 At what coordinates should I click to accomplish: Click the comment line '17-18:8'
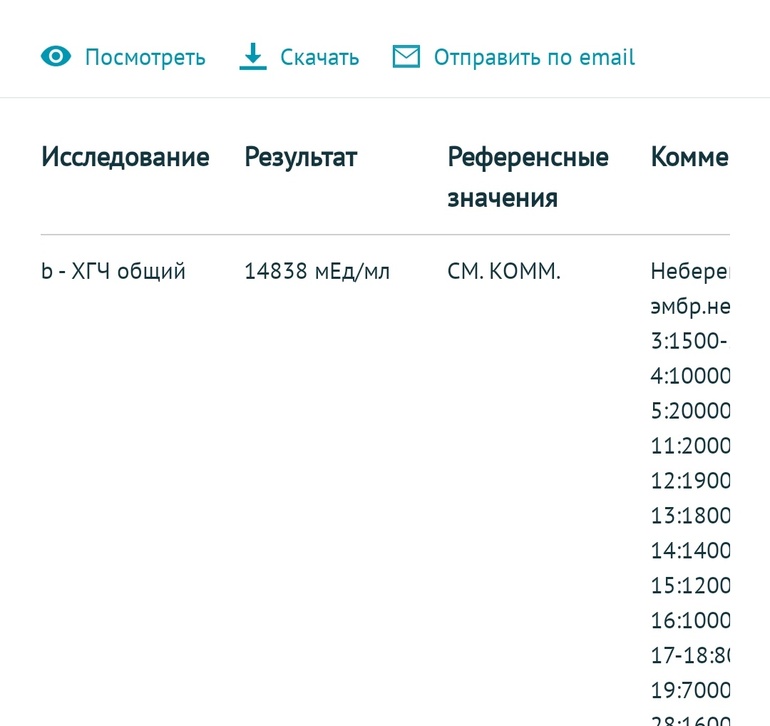tap(690, 655)
